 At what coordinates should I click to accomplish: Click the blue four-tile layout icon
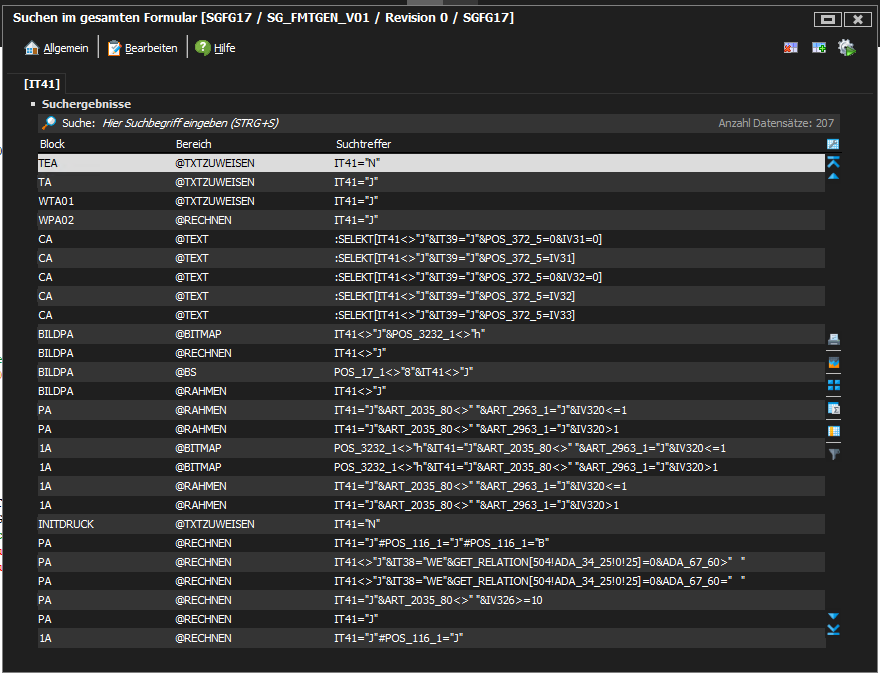(x=833, y=385)
